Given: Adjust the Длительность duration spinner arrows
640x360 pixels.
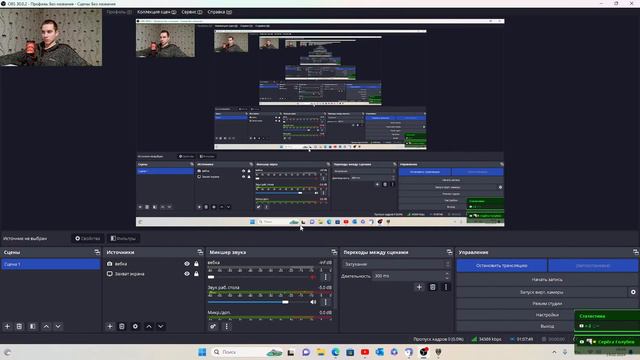Looking at the screenshot, I should (447, 276).
